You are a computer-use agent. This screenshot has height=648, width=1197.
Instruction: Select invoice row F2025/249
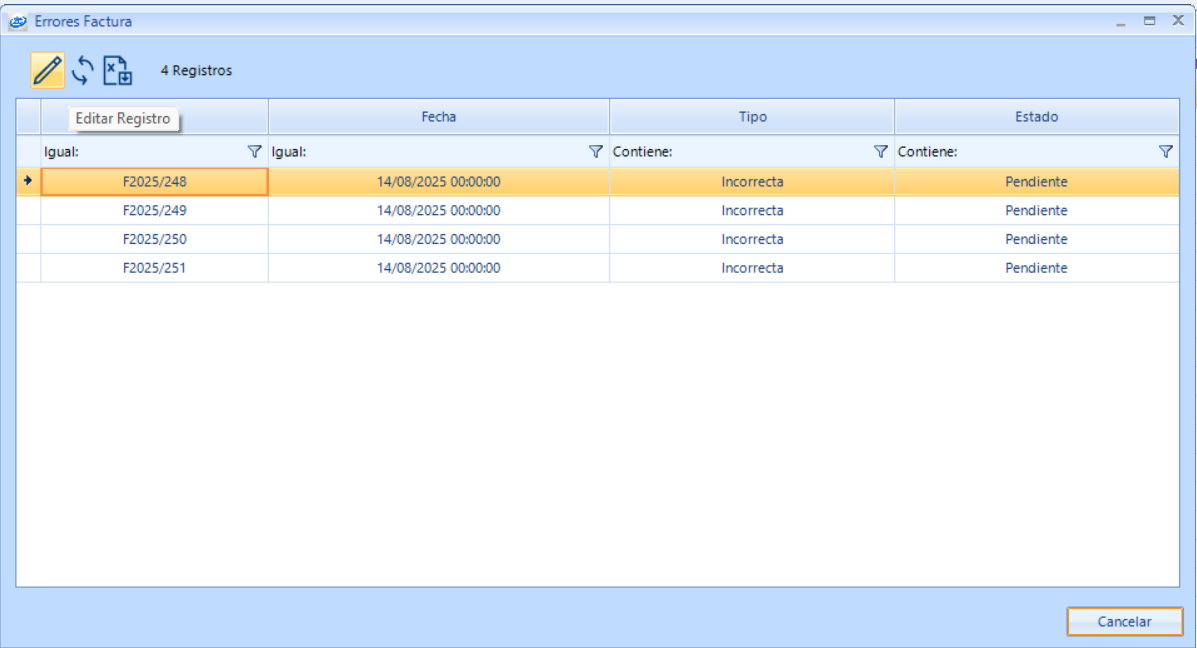click(154, 211)
